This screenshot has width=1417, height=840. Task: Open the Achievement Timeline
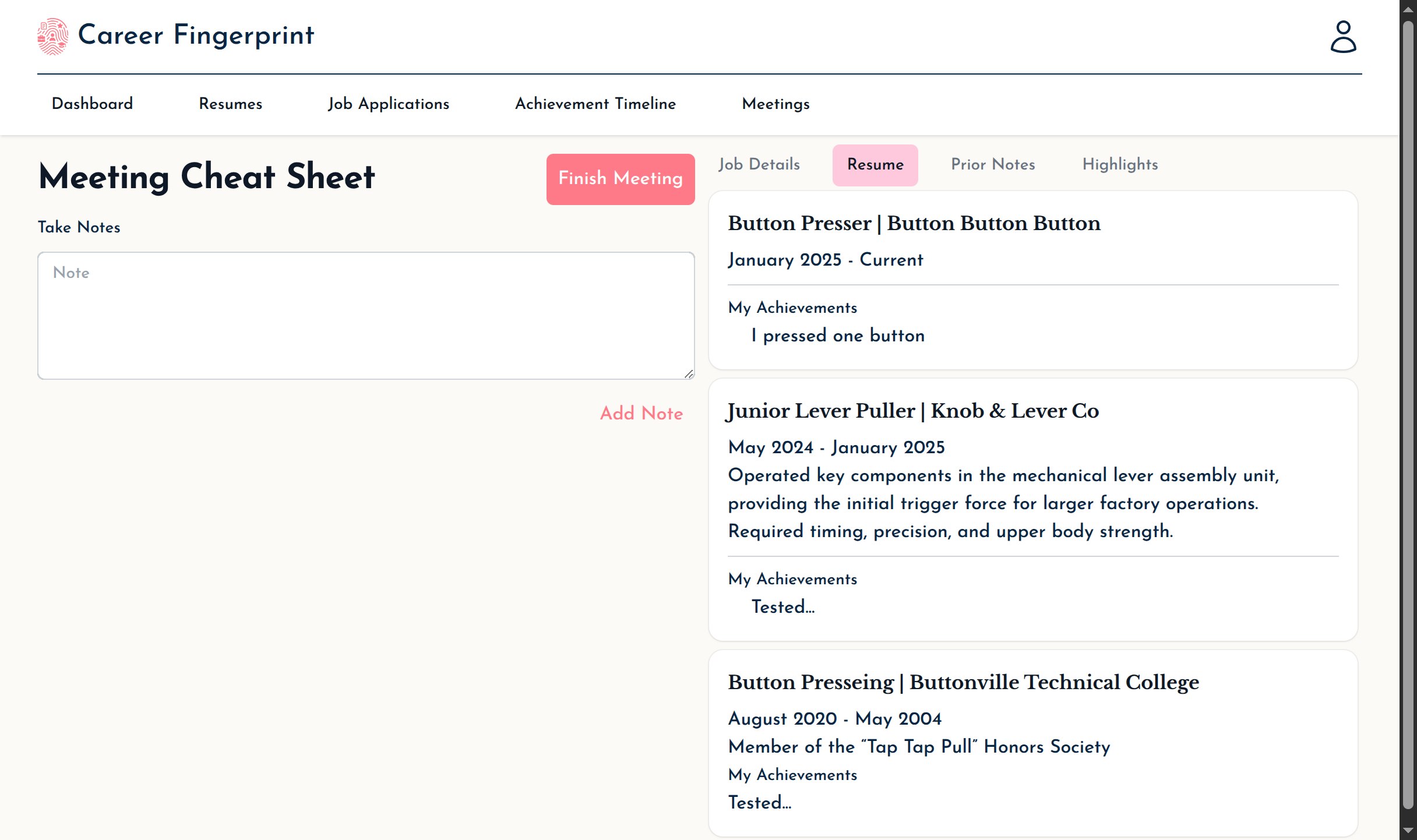click(595, 105)
